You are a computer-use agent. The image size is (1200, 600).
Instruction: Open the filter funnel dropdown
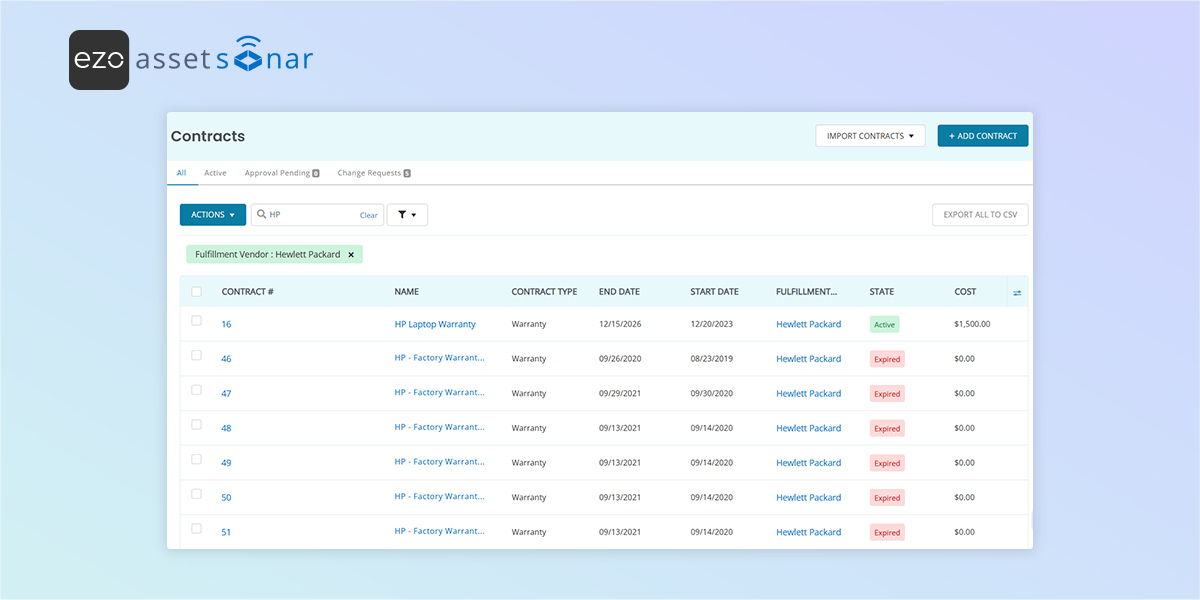(406, 215)
